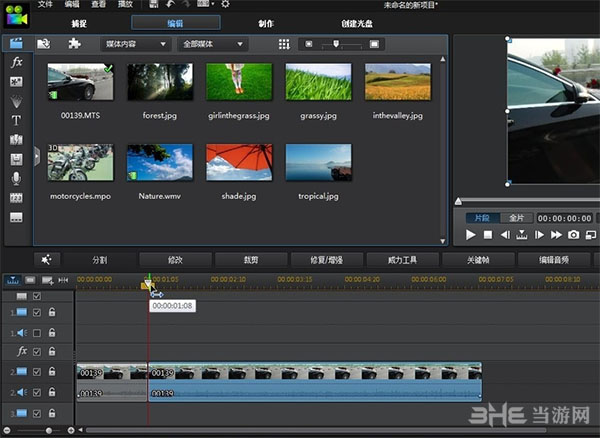Open the Title Room T icon

pyautogui.click(x=16, y=120)
